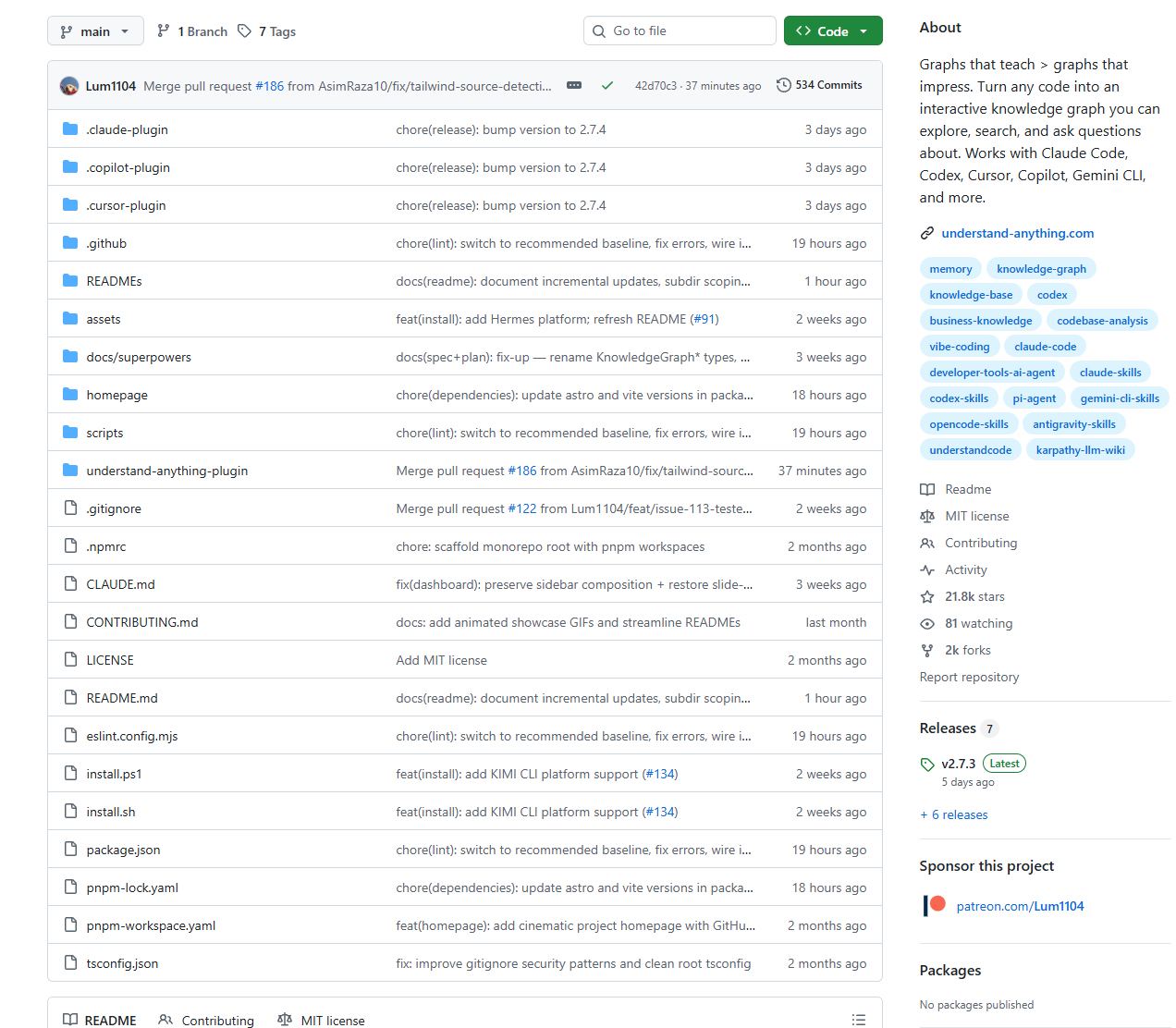Open #134 link in install.ps1 row
The height and width of the screenshot is (1028, 1176).
(660, 774)
